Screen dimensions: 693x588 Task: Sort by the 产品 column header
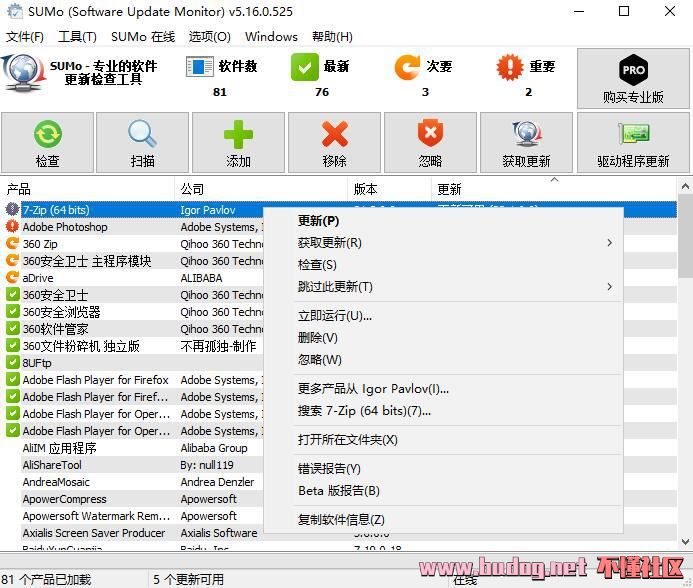[x=87, y=189]
